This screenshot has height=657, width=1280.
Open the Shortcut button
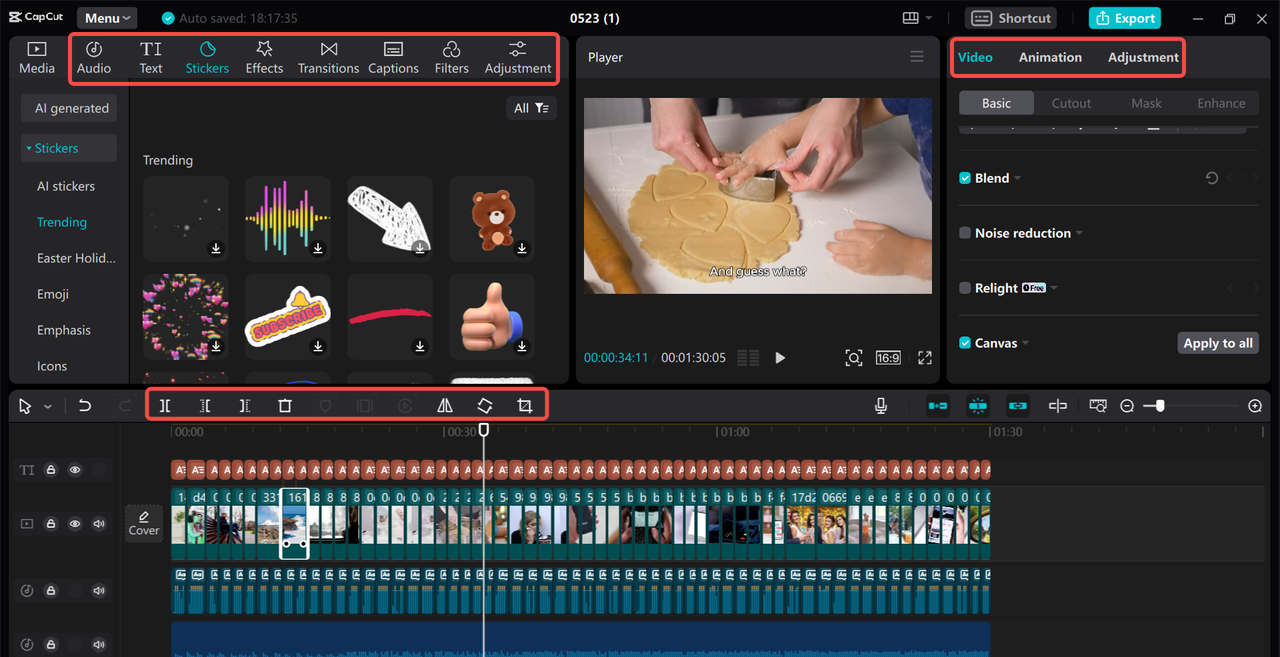coord(1010,18)
